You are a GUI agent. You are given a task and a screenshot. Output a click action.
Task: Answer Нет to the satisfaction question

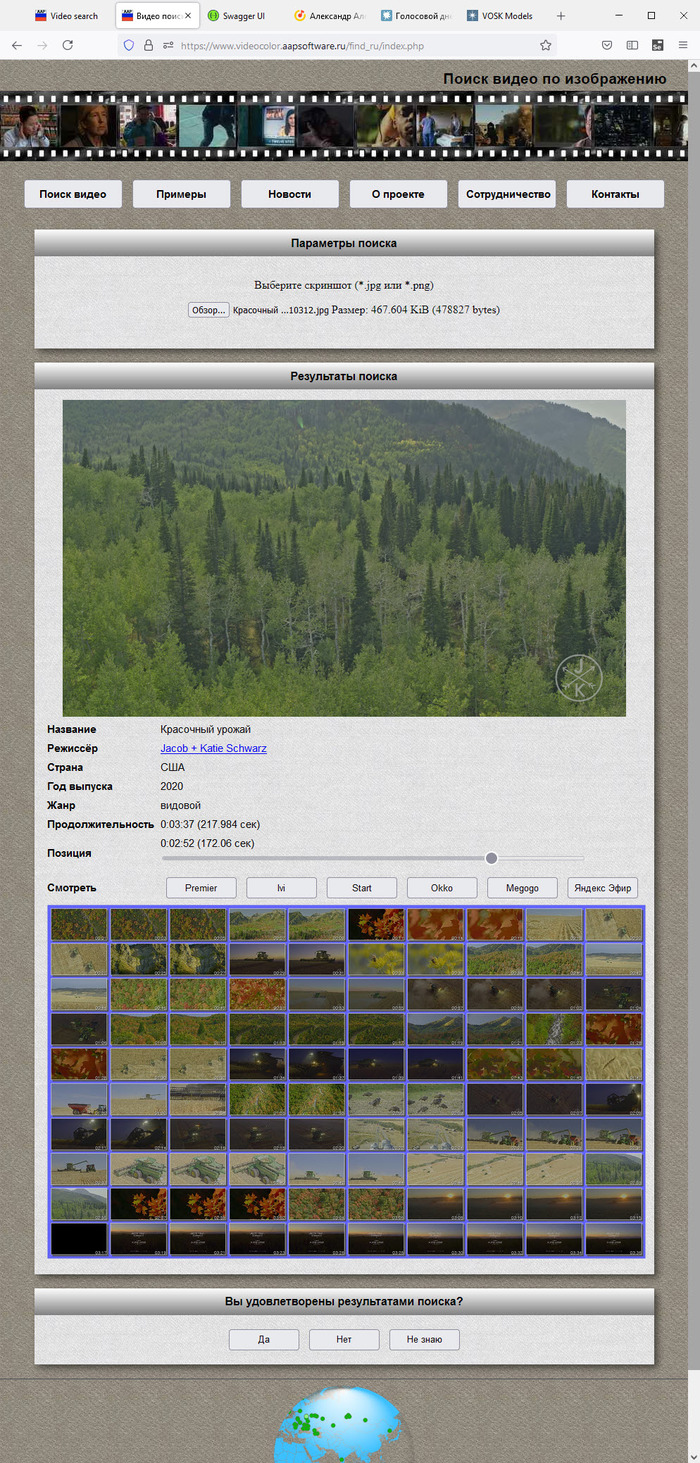[344, 1339]
